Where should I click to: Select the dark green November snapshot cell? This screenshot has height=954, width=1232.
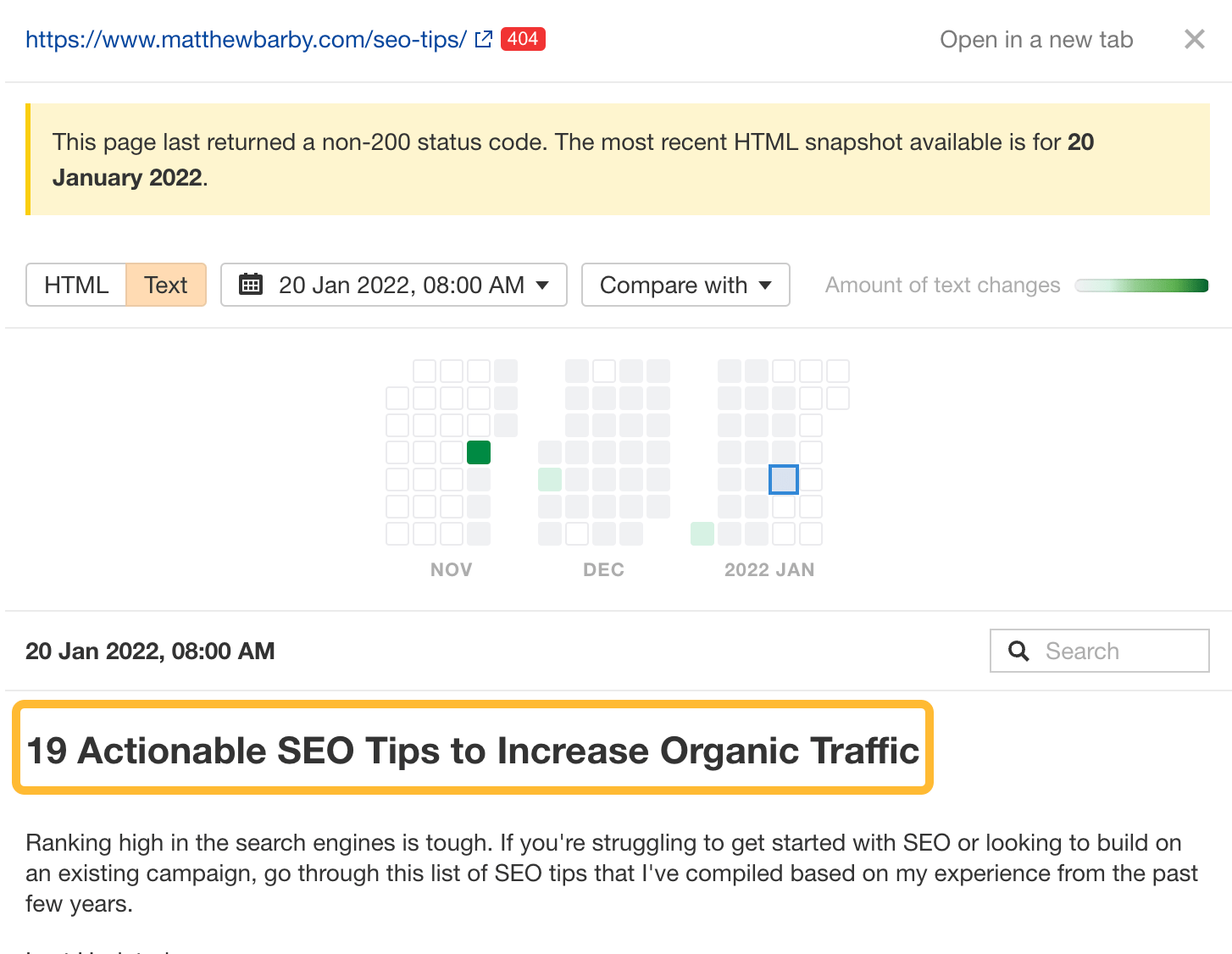coord(478,452)
